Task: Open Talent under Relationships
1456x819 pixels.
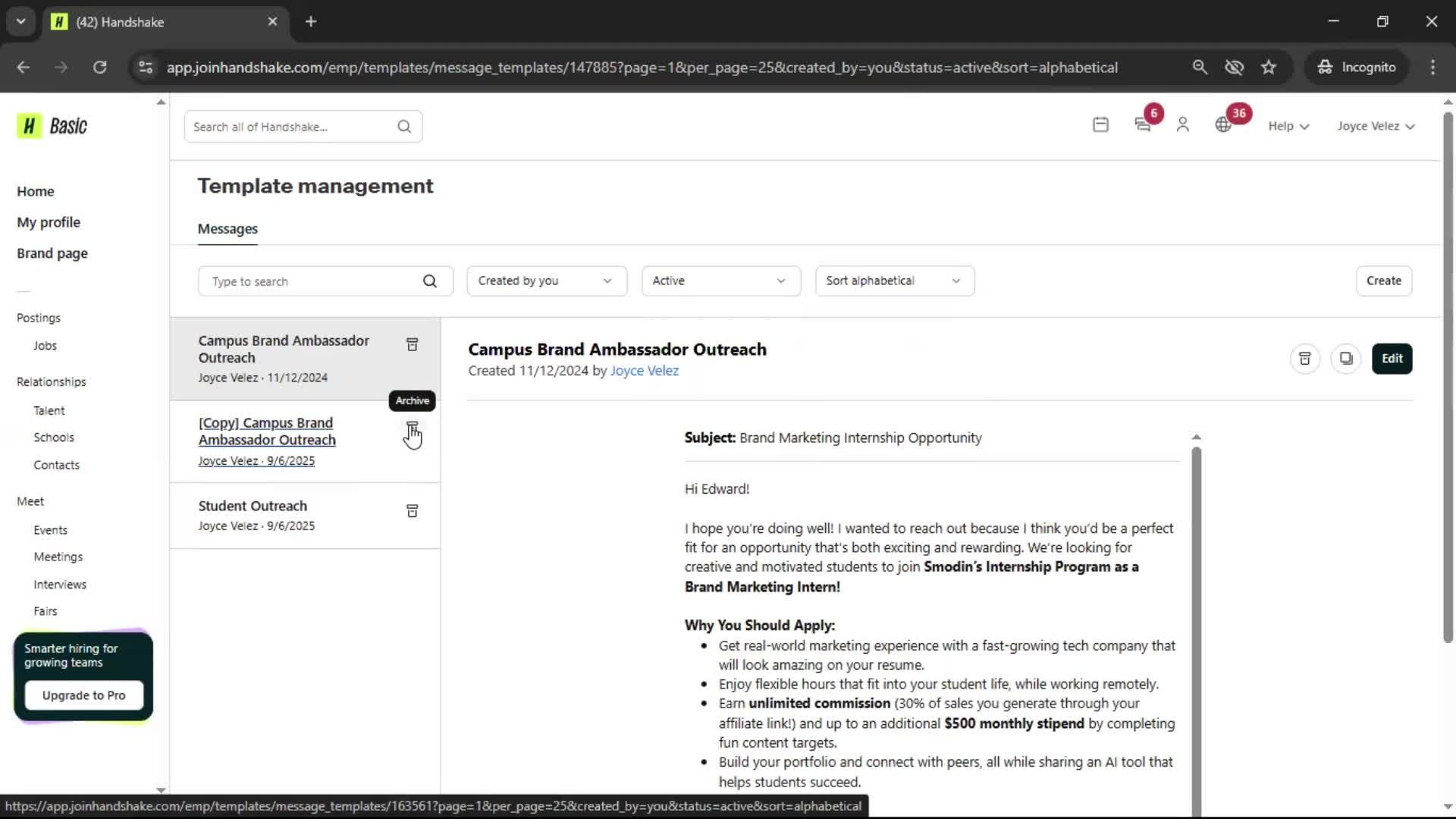Action: [49, 410]
